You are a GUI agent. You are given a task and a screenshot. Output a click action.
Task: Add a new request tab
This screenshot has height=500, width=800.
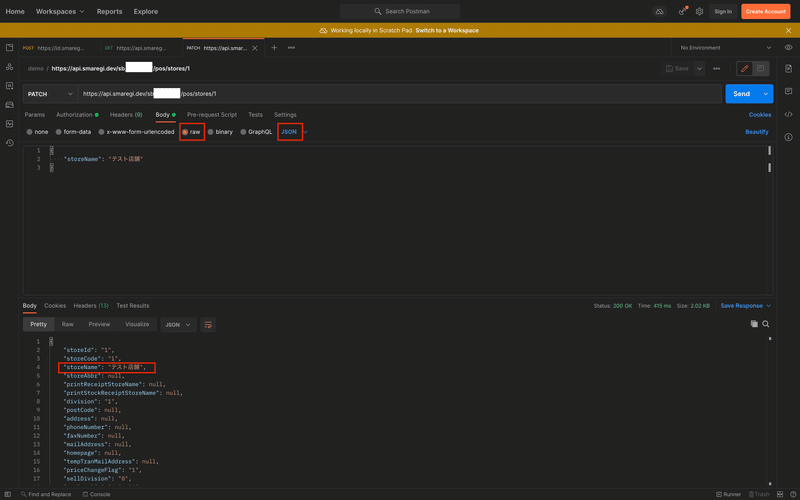274,47
